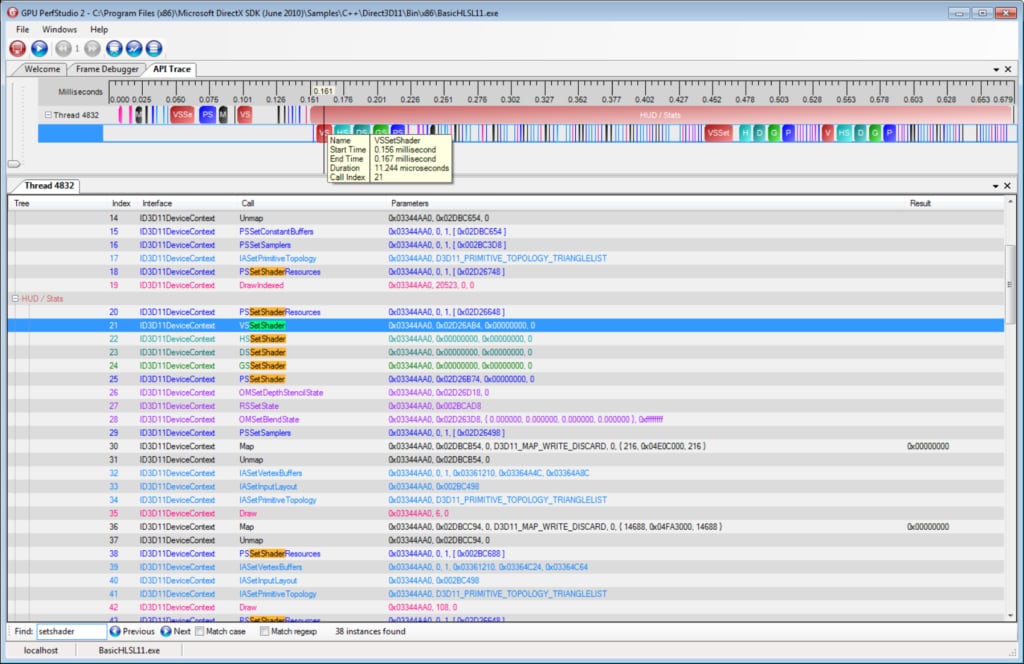Select localhost in the status bar
Image resolution: width=1024 pixels, height=664 pixels.
(x=40, y=649)
